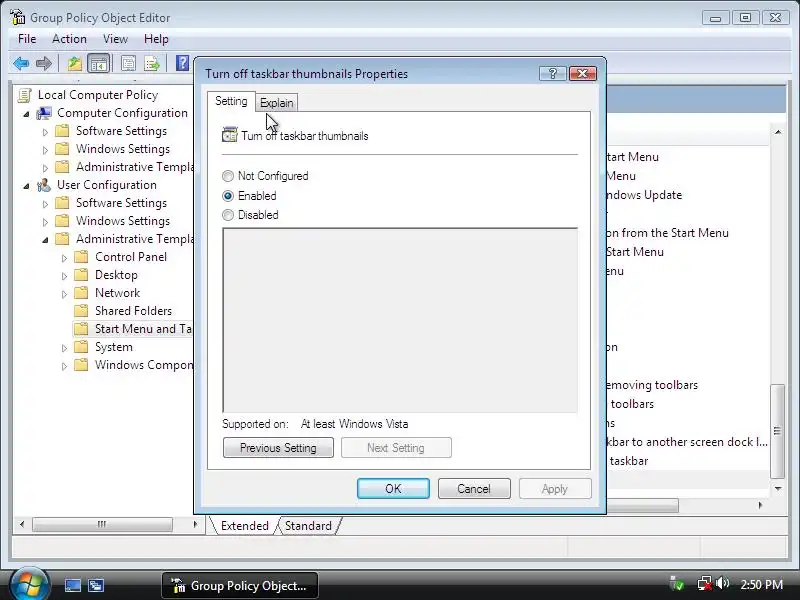
Task: Click the Local Computer Policy scroll icon
Action: 24,95
